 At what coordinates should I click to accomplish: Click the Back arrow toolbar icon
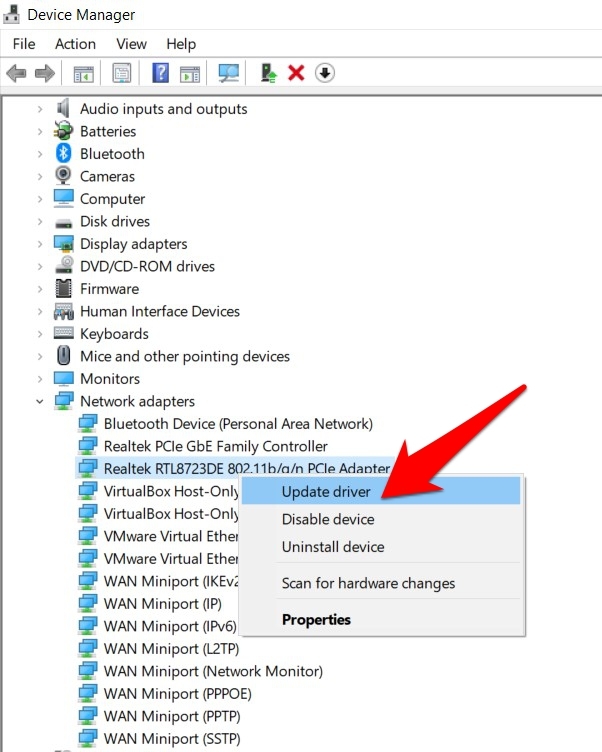coord(17,74)
